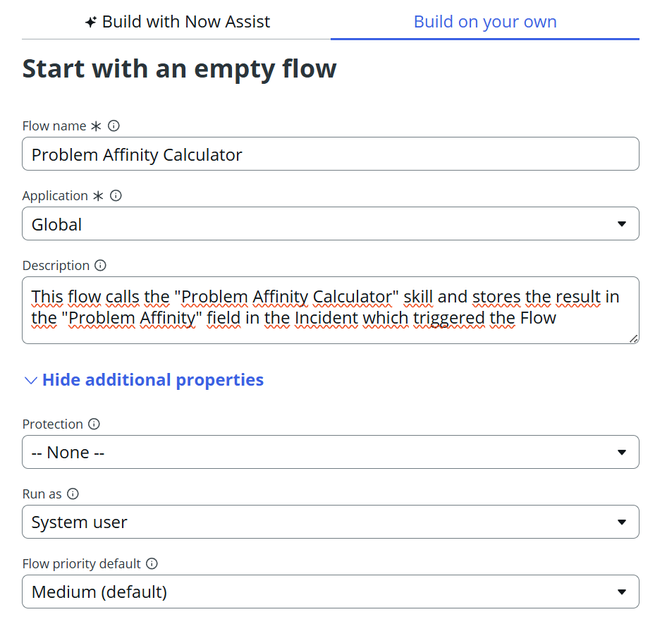
Task: Click into the Flow name text field
Action: [330, 154]
